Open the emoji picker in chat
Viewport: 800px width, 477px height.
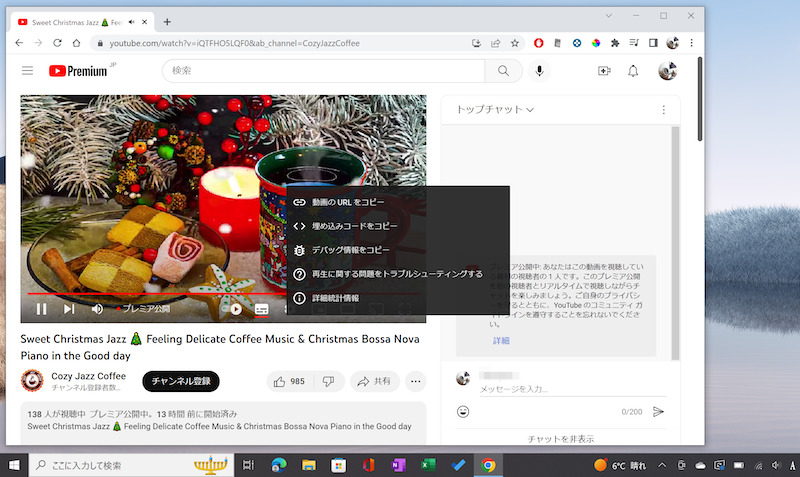[463, 411]
